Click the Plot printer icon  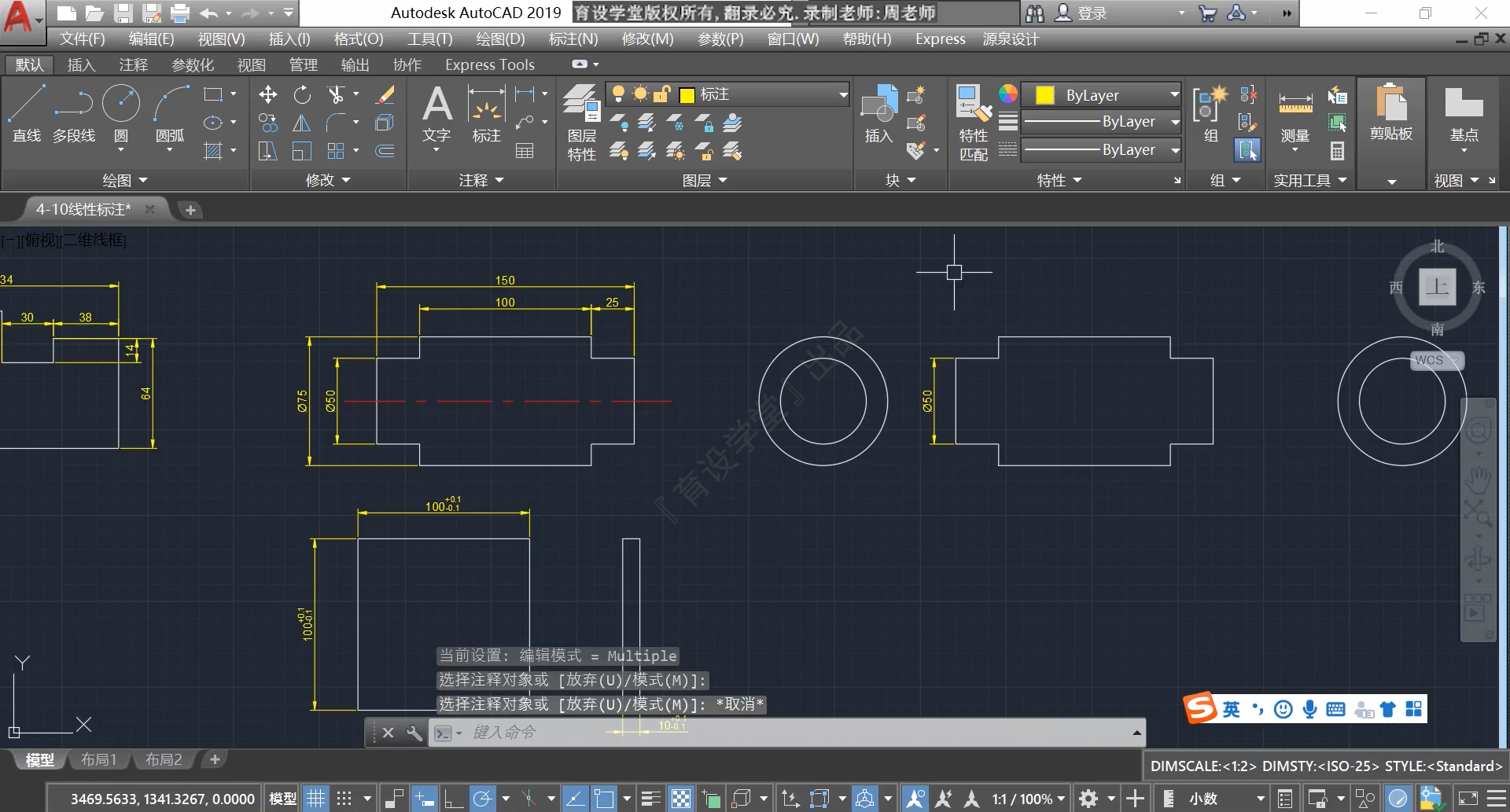[x=180, y=13]
